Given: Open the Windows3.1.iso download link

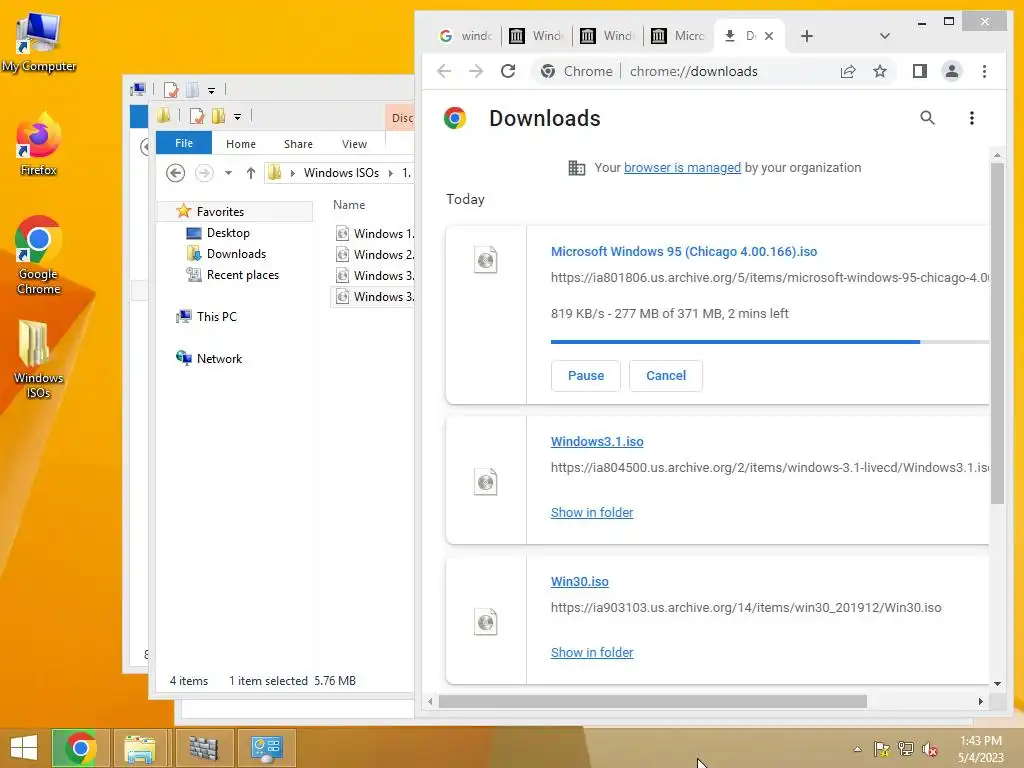Looking at the screenshot, I should (597, 441).
